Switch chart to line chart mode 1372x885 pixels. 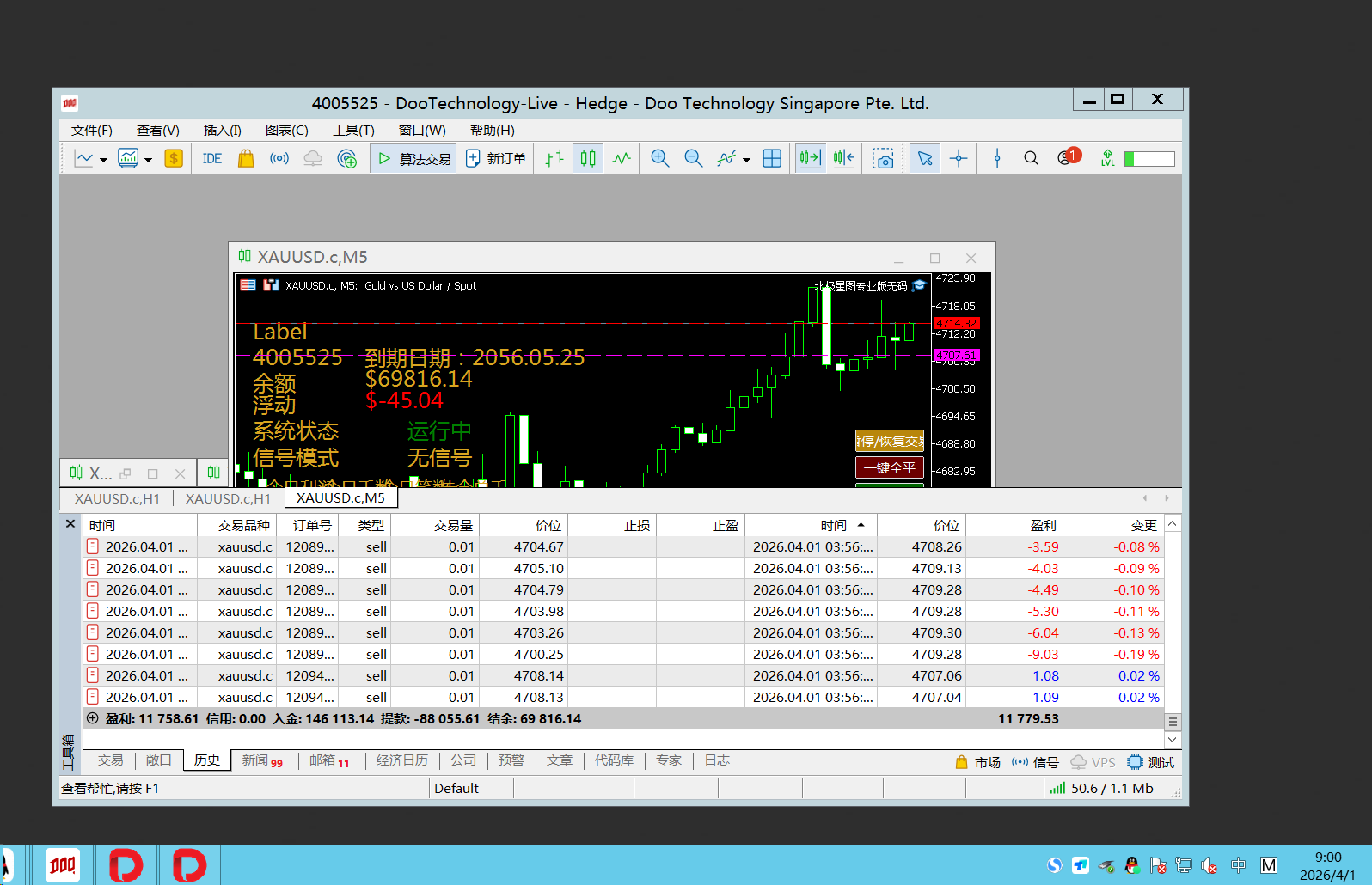[x=622, y=158]
